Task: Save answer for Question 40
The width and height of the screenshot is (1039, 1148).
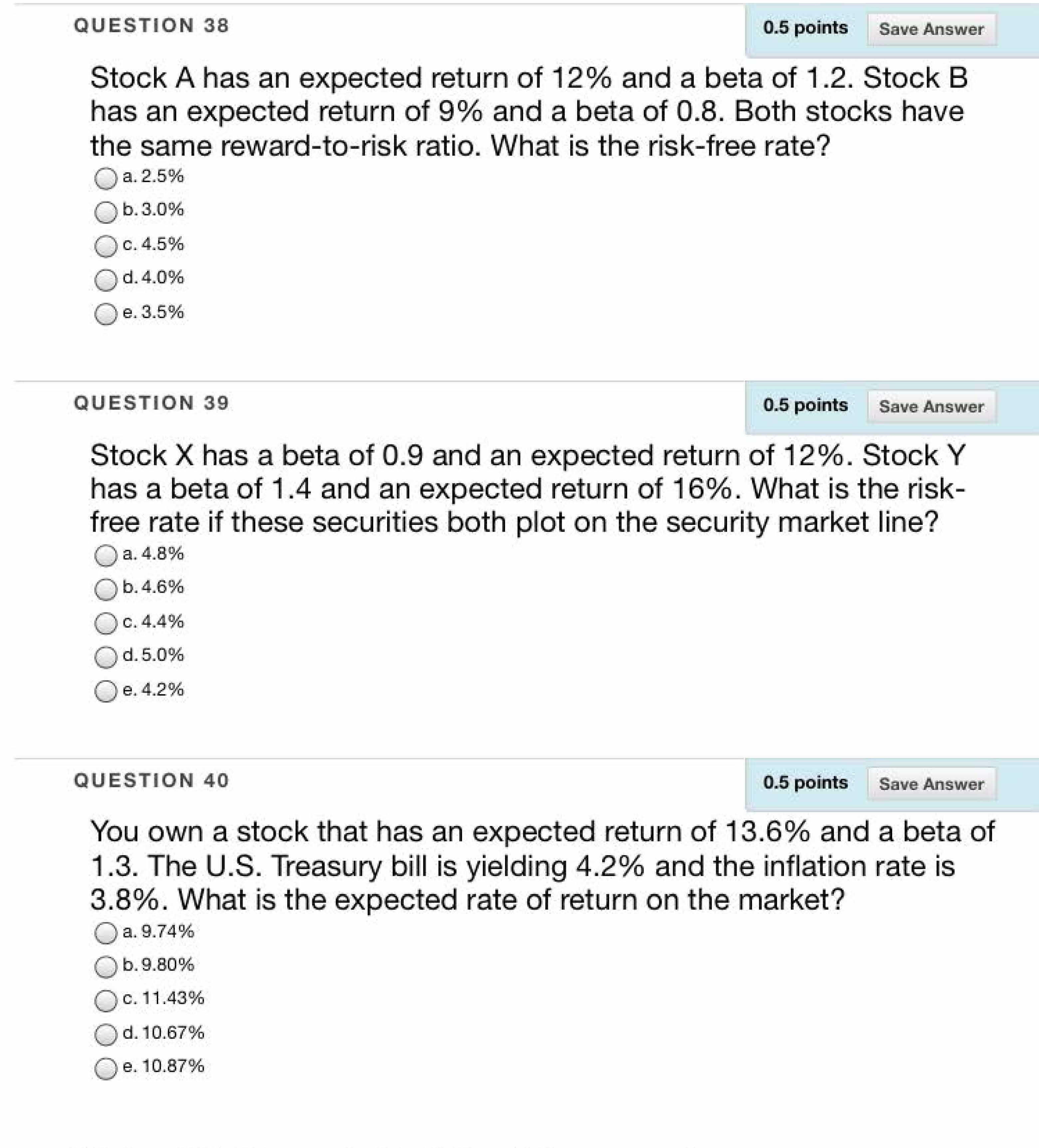Action: coord(931,784)
